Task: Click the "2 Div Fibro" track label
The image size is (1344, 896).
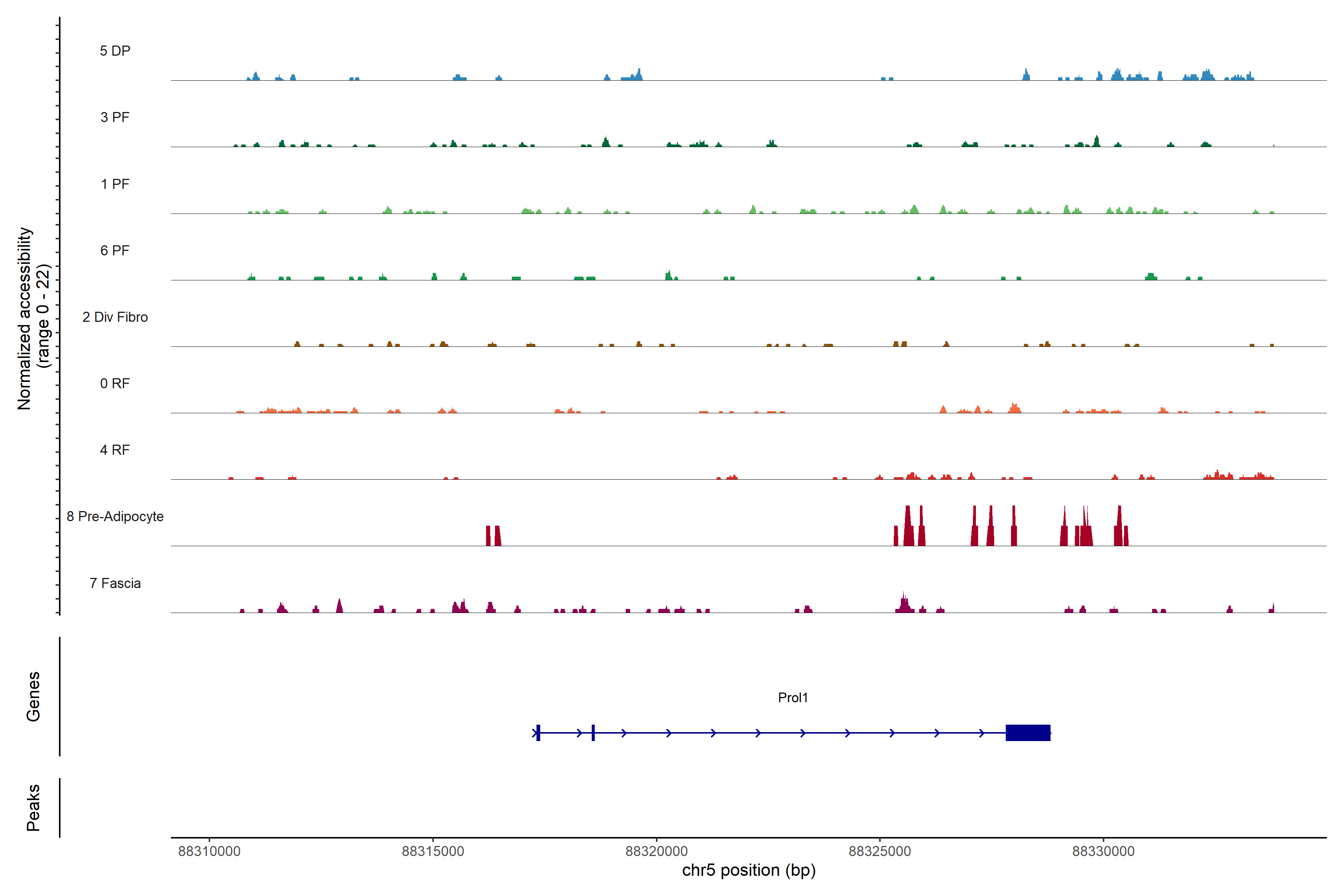Action: point(115,317)
